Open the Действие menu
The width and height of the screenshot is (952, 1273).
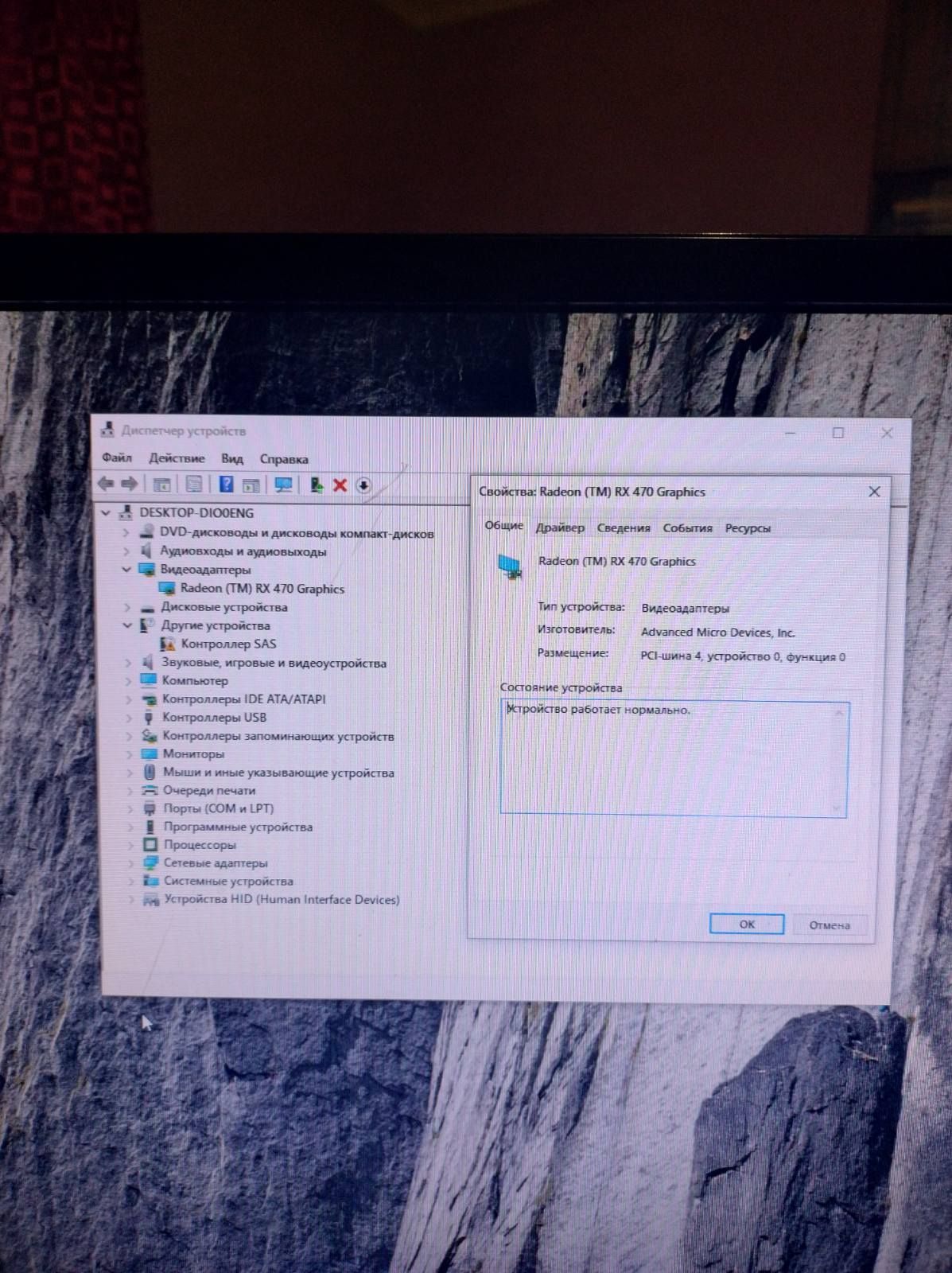pyautogui.click(x=177, y=458)
